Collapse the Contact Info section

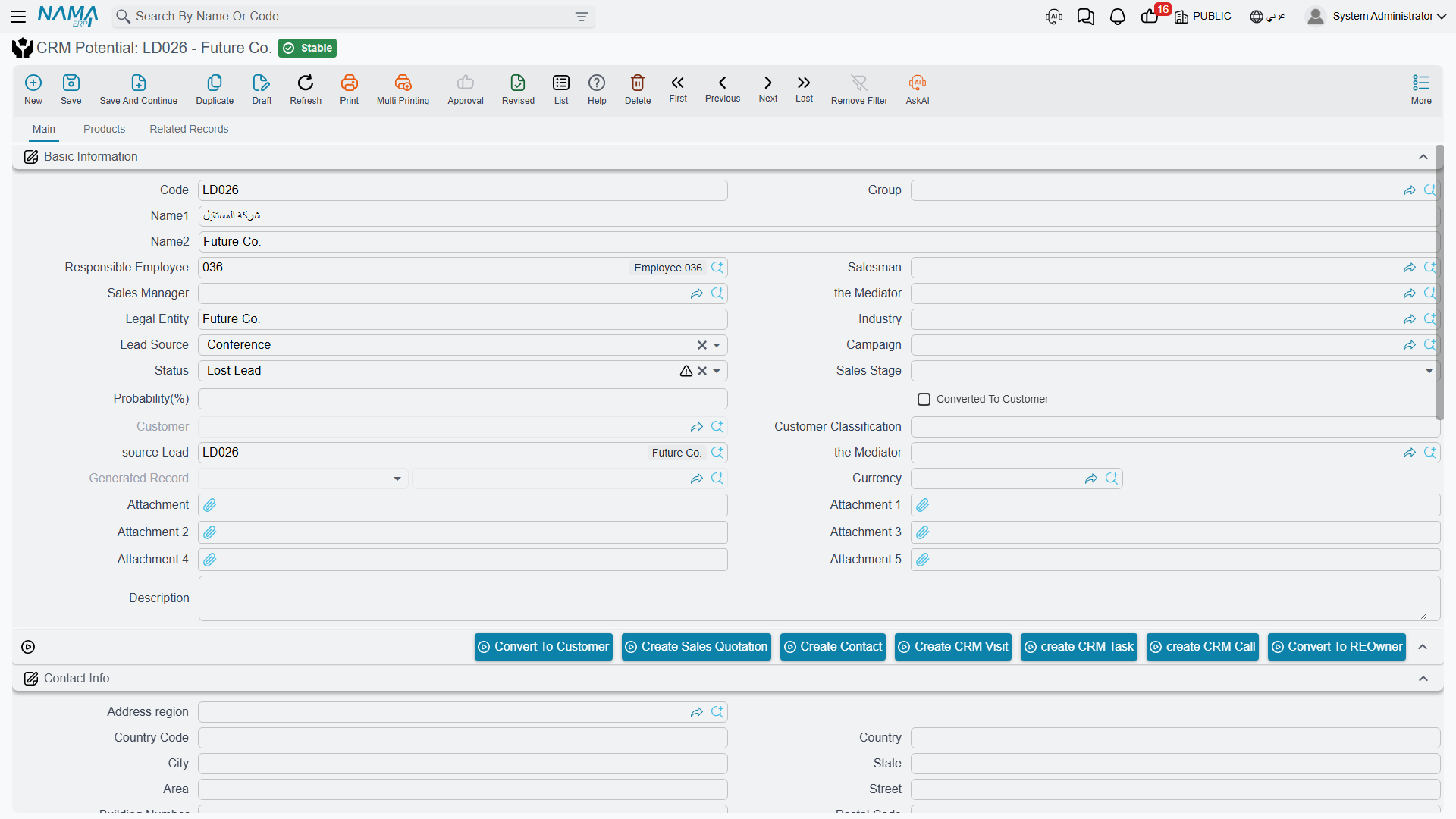tap(1423, 679)
